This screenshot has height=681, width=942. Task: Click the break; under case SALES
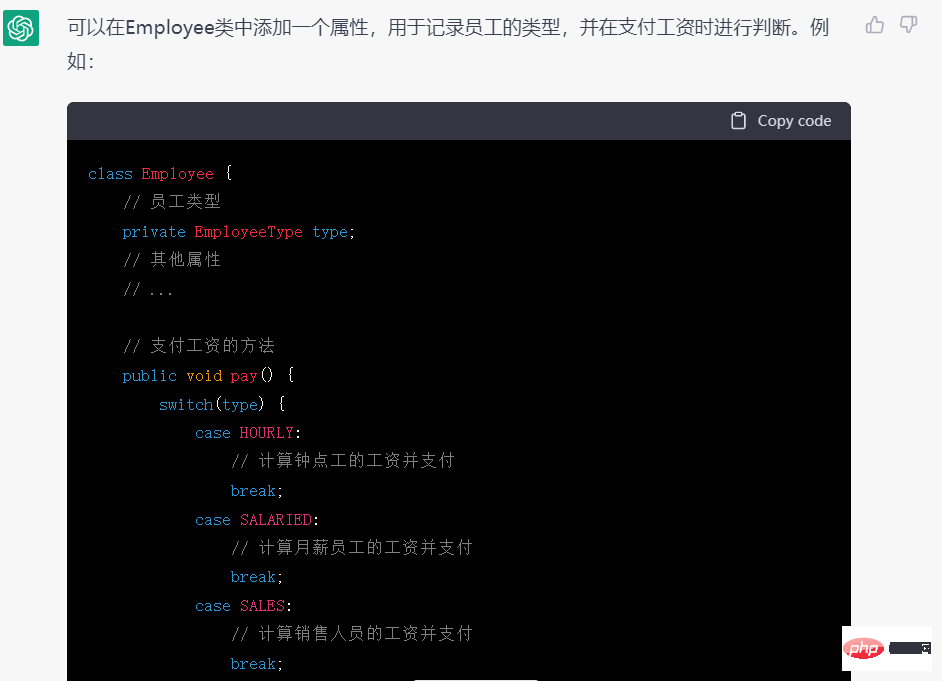pos(257,664)
